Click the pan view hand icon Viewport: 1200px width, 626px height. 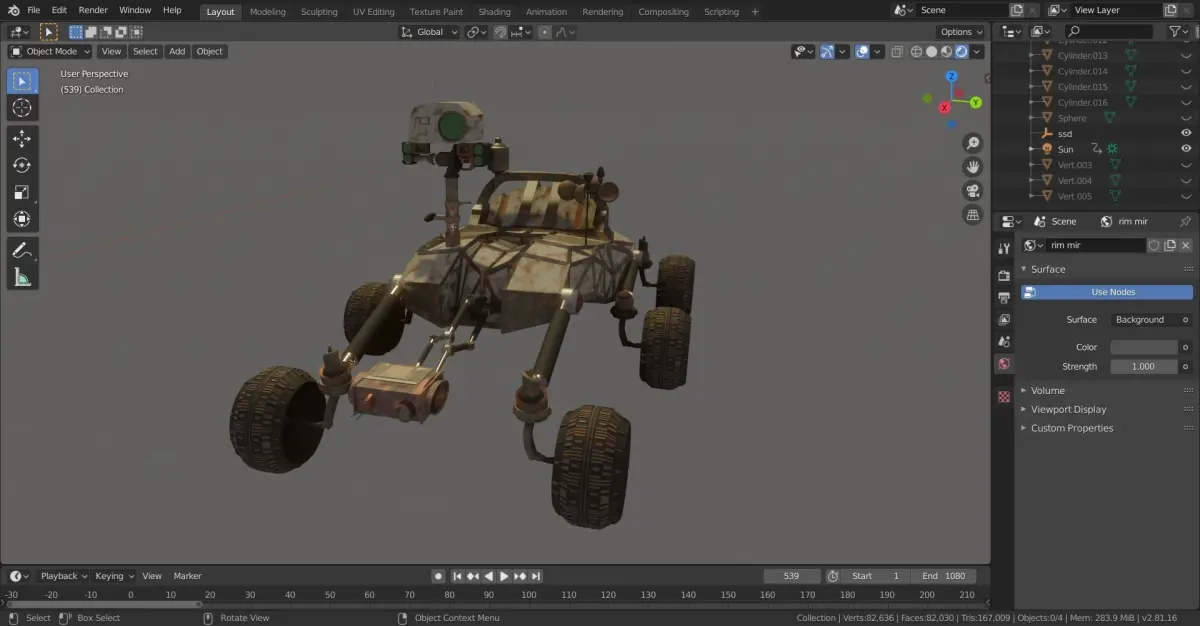pyautogui.click(x=972, y=167)
